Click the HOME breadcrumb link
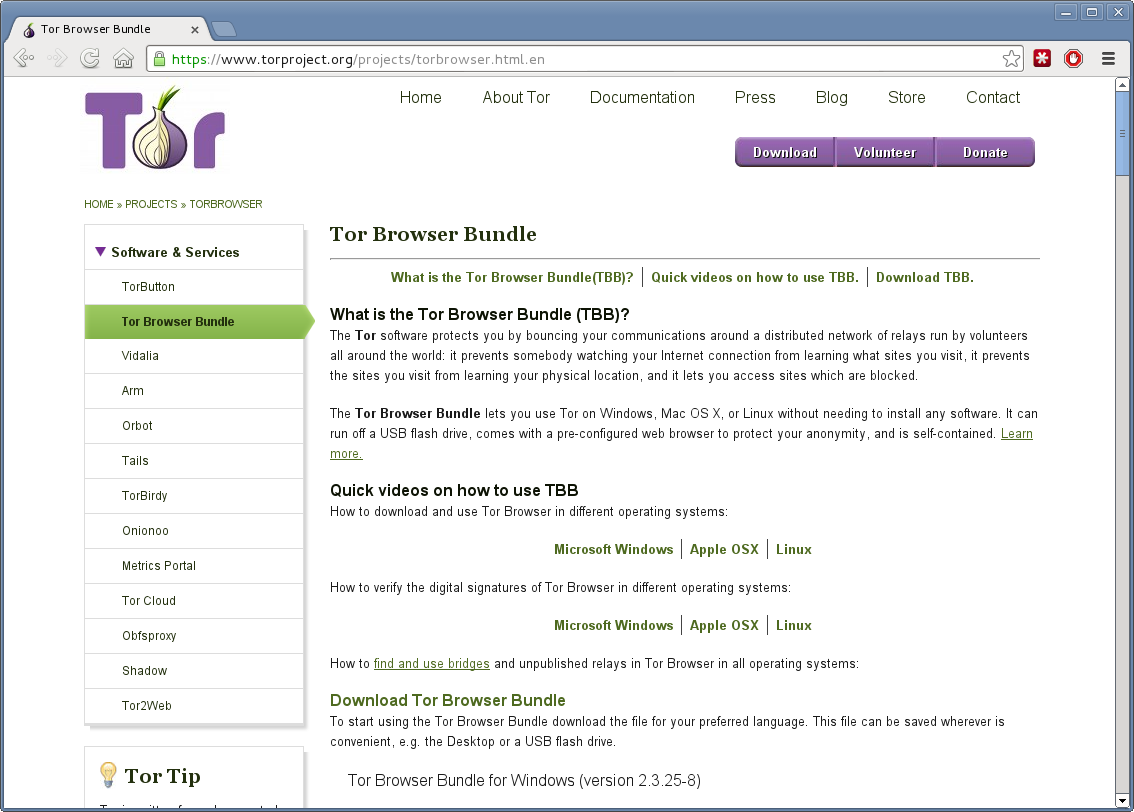Screen dimensions: 1134x812 point(98,205)
